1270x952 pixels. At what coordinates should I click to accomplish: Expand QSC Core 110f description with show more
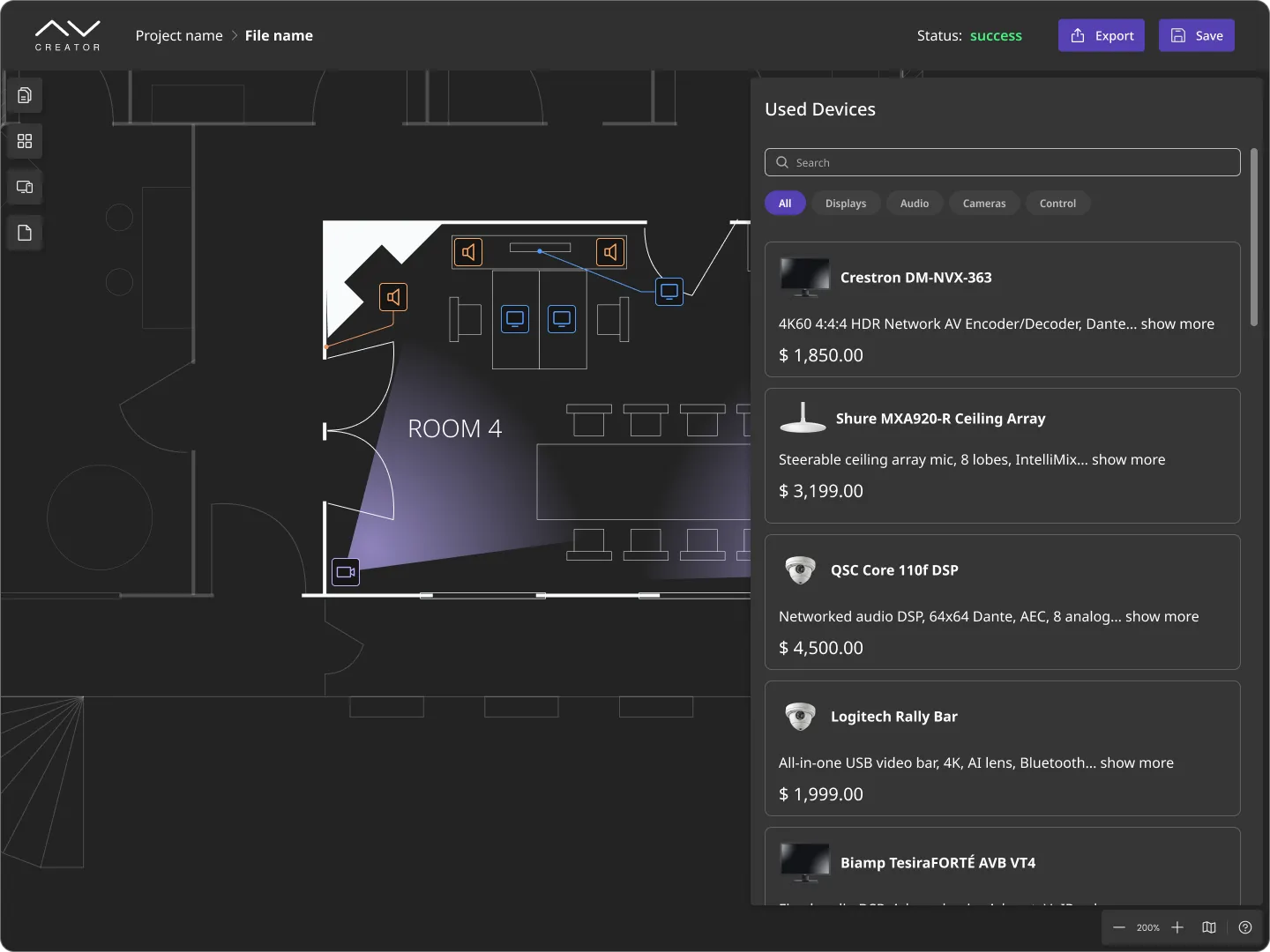(1162, 616)
